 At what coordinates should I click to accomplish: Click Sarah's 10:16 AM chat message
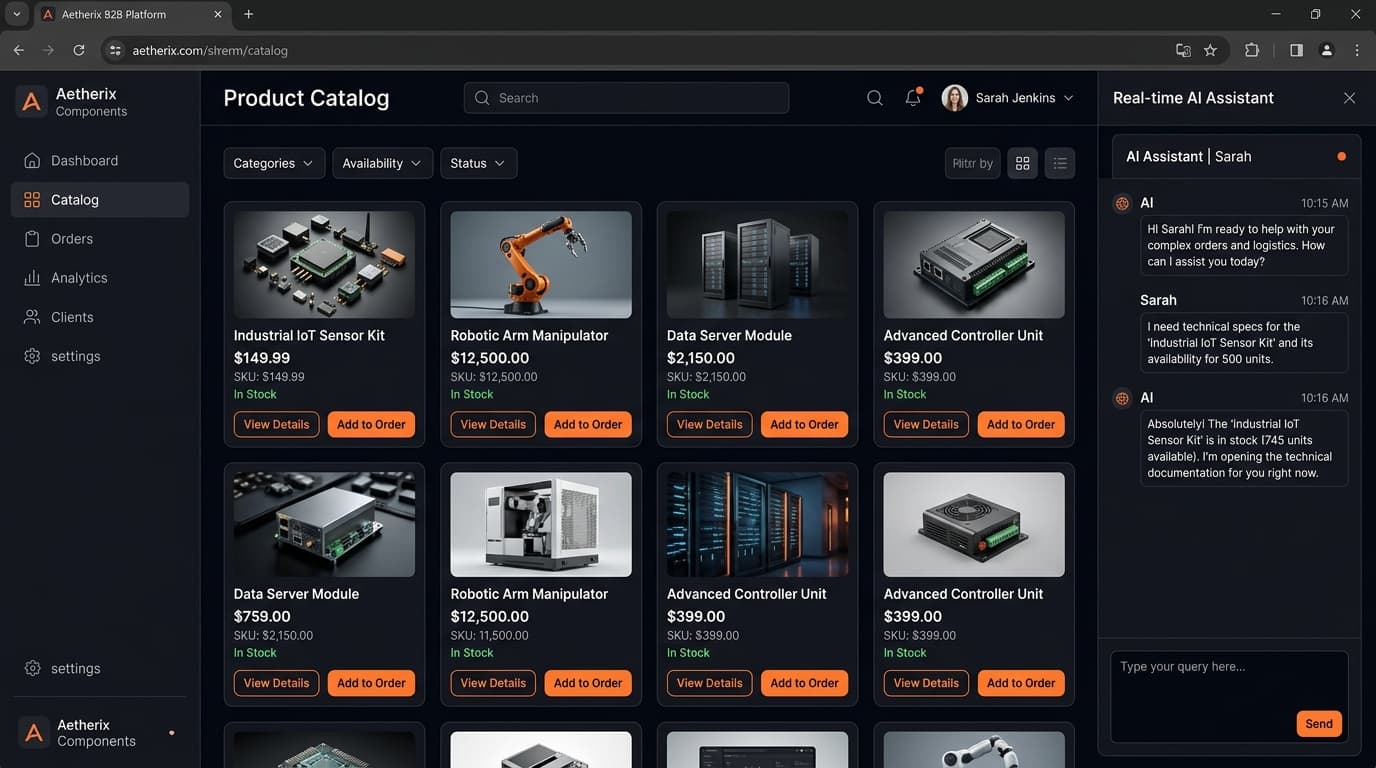pyautogui.click(x=1244, y=343)
